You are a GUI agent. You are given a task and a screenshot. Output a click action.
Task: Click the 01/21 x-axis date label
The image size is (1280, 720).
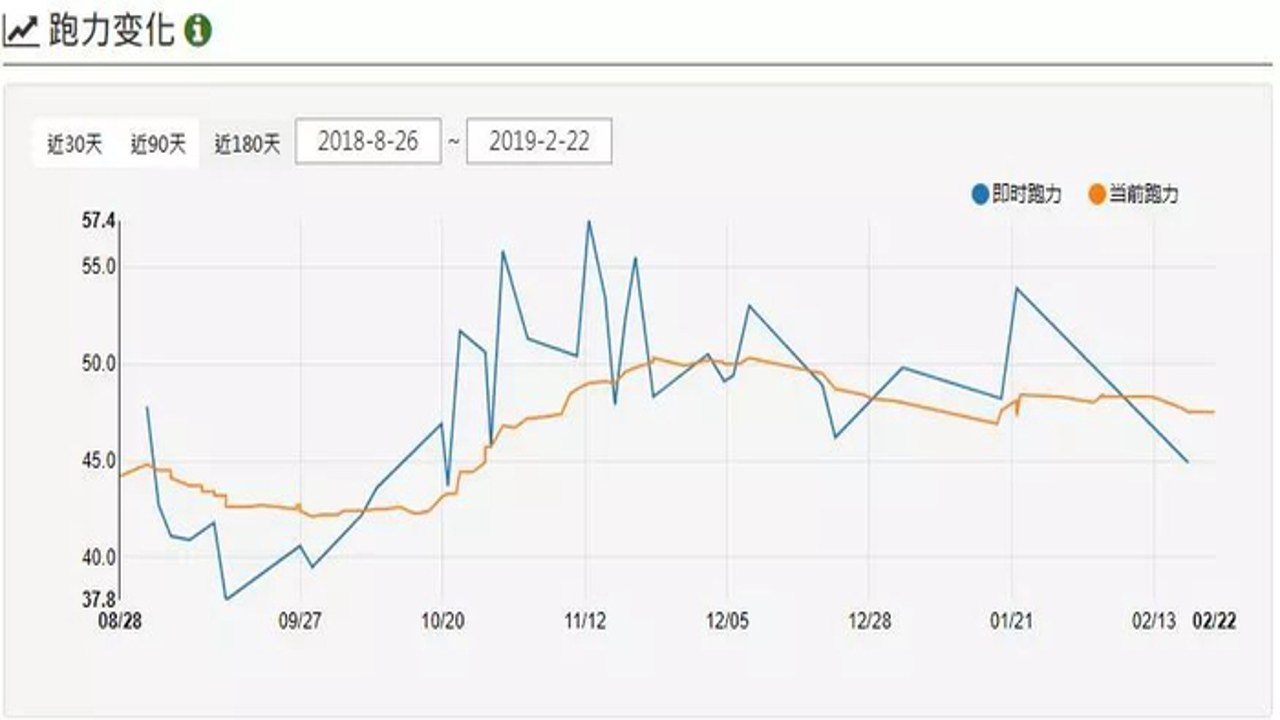click(1013, 621)
